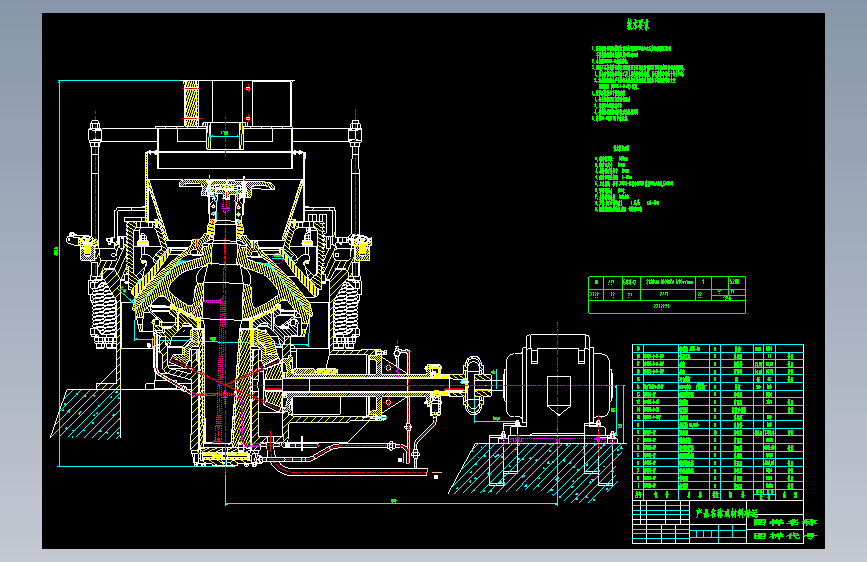Viewport: 867px width, 562px height.
Task: Select the shaft coupling between motor and crusher
Action: [x=474, y=386]
